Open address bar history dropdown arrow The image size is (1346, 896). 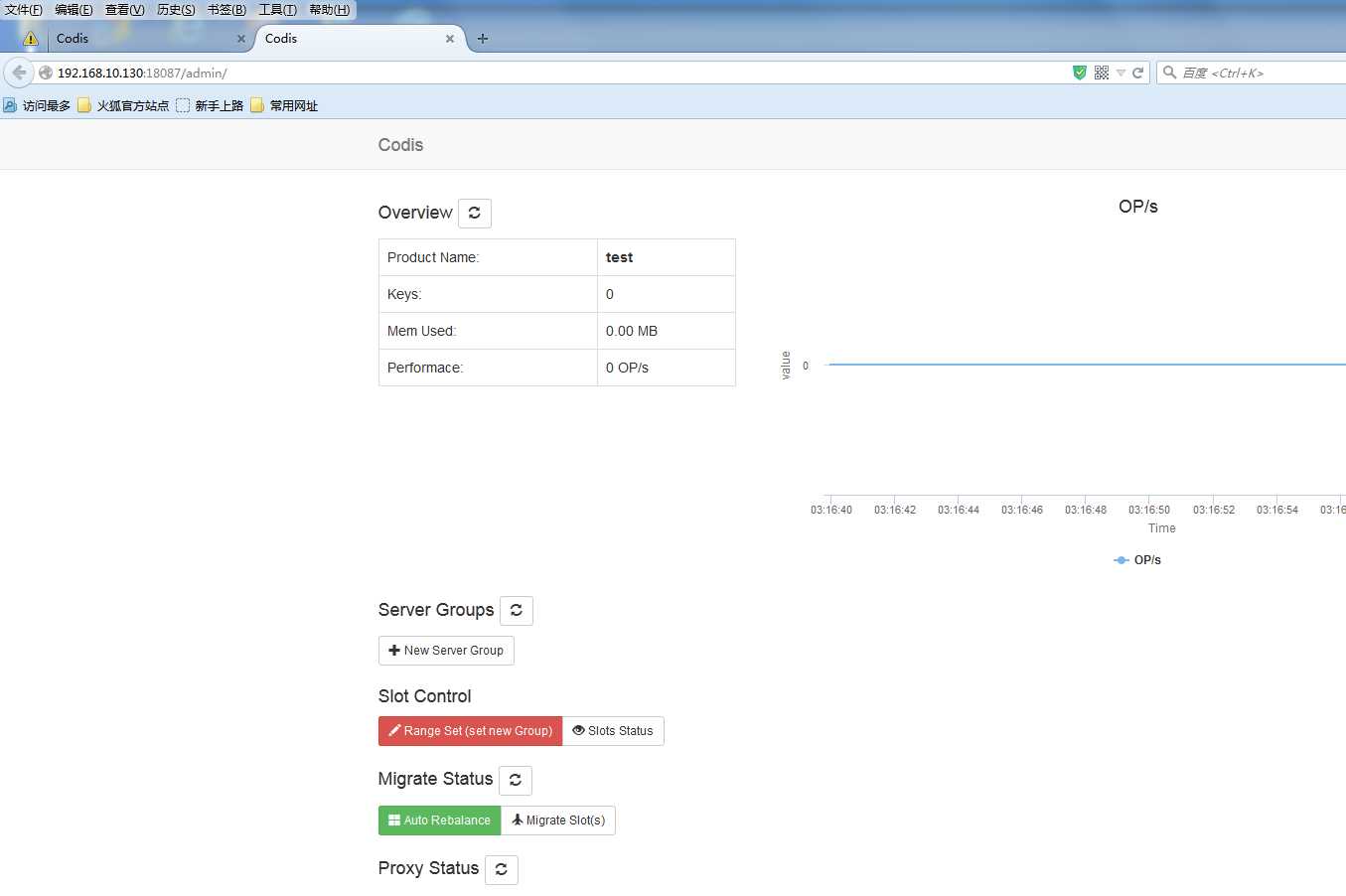coord(1121,73)
